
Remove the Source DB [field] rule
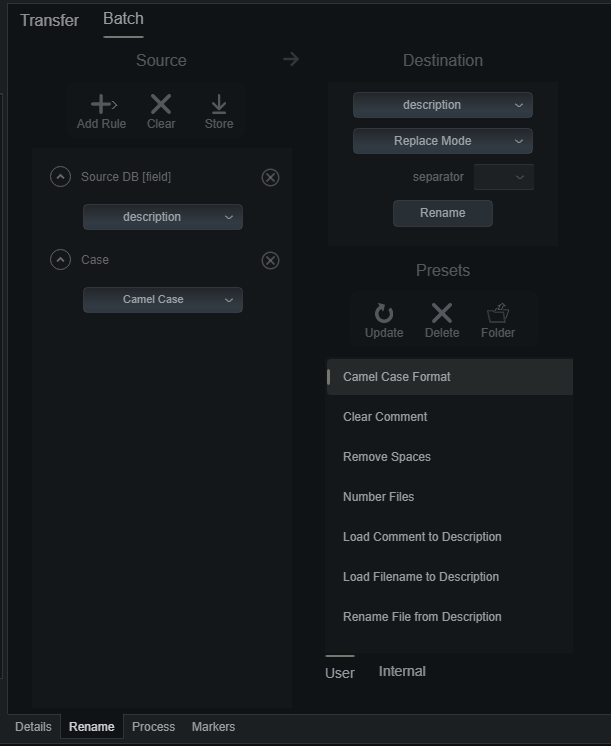(x=270, y=177)
